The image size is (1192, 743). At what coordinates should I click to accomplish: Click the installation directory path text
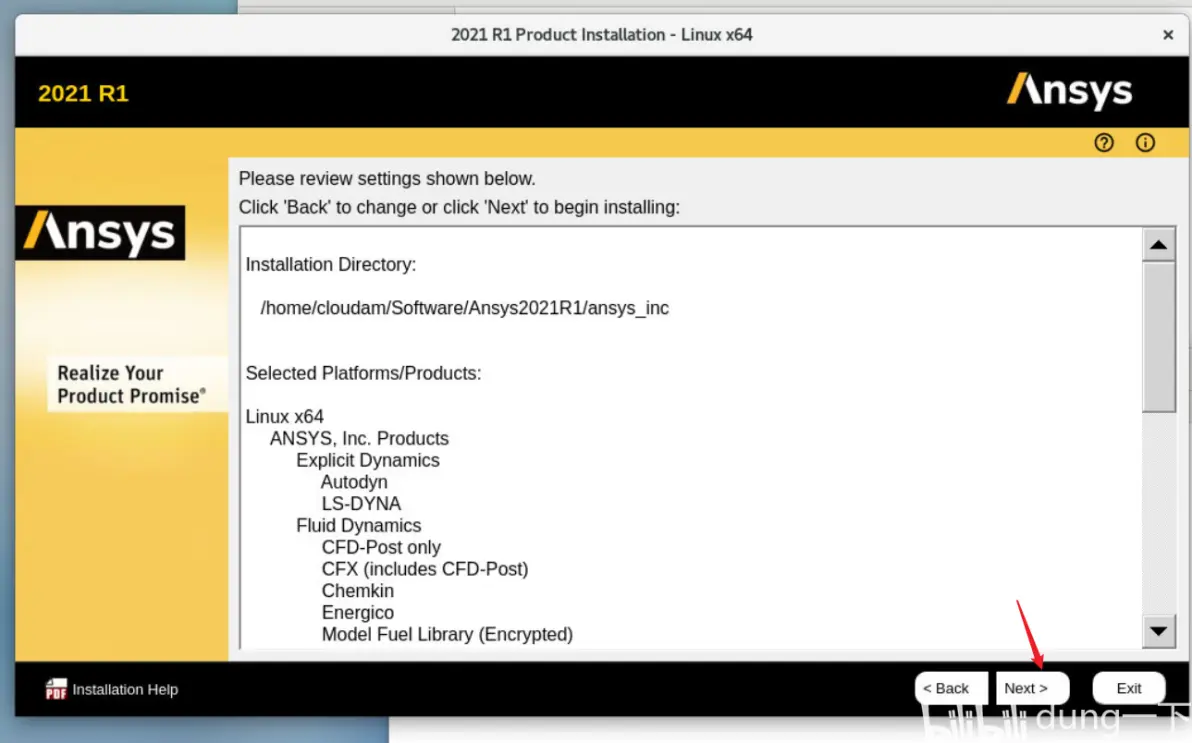tap(464, 308)
